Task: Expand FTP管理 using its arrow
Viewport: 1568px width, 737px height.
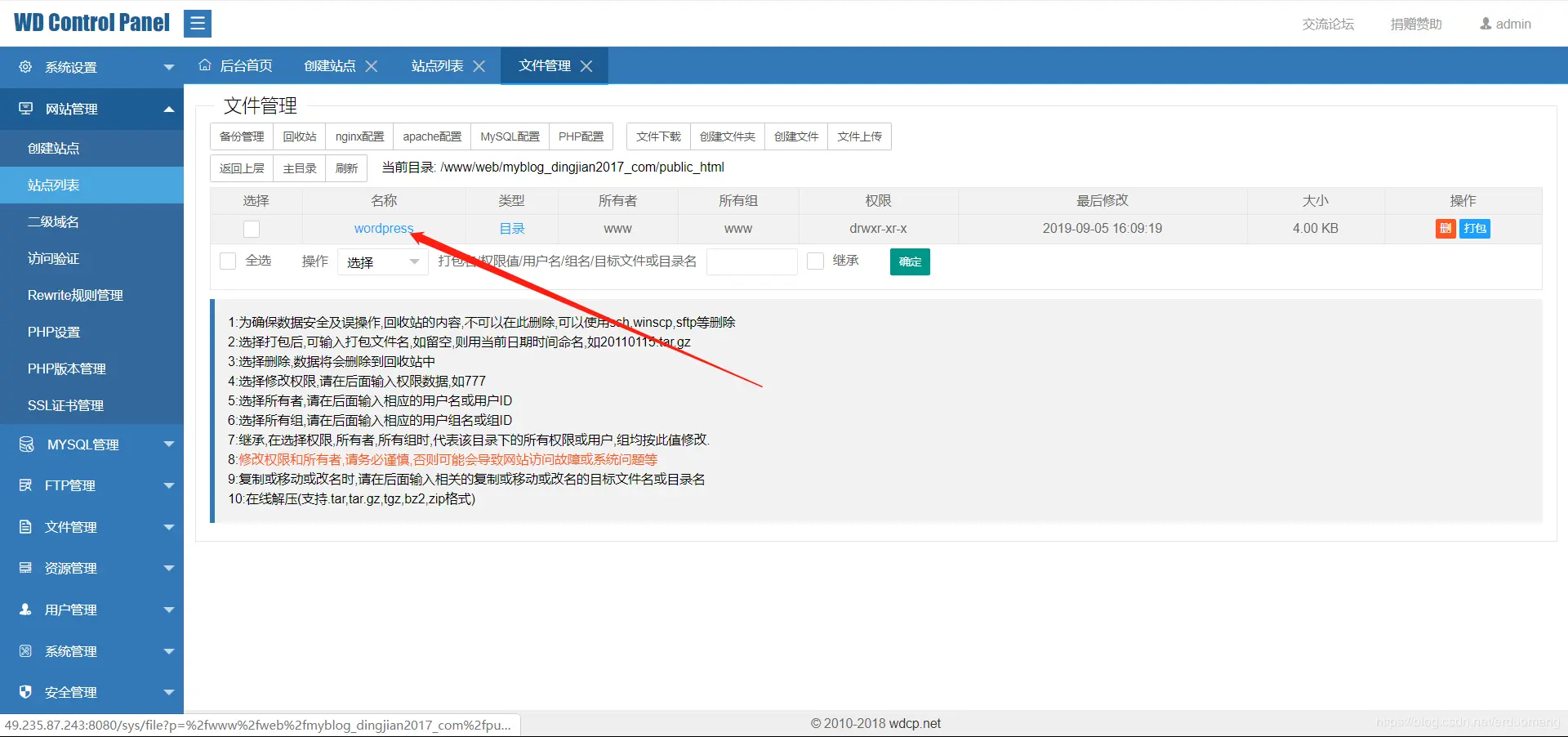Action: 169,485
